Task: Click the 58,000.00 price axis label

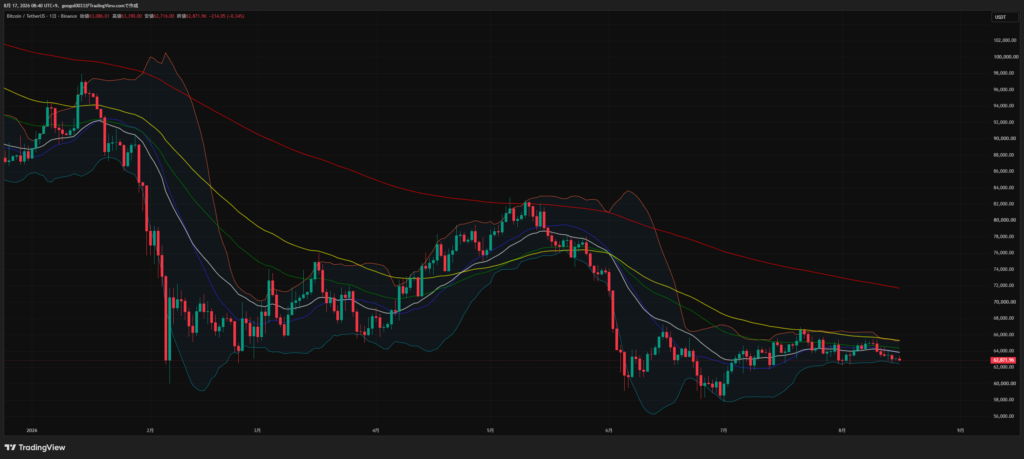Action: 1003,400
